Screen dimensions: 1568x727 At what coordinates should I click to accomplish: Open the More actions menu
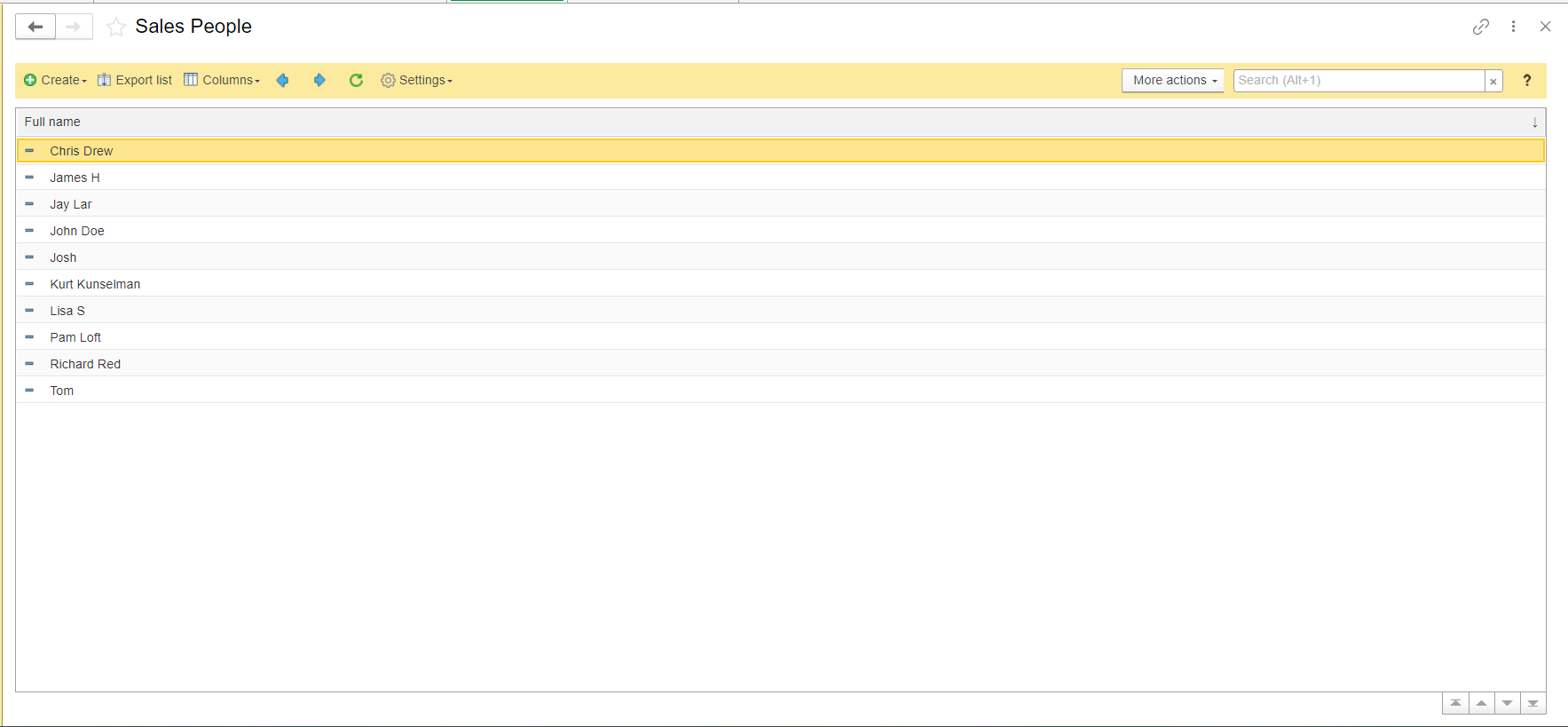click(1173, 81)
